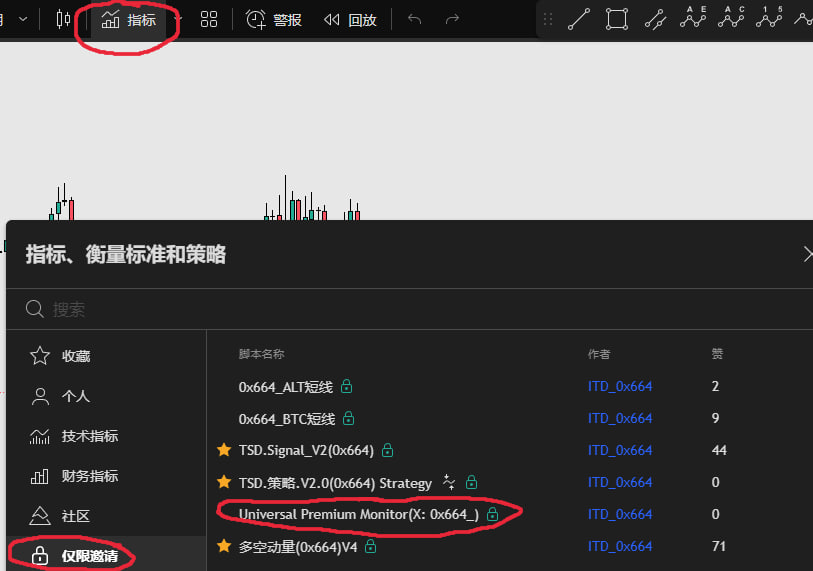Select the A–E wave pattern tool
The width and height of the screenshot is (813, 571).
pos(693,18)
